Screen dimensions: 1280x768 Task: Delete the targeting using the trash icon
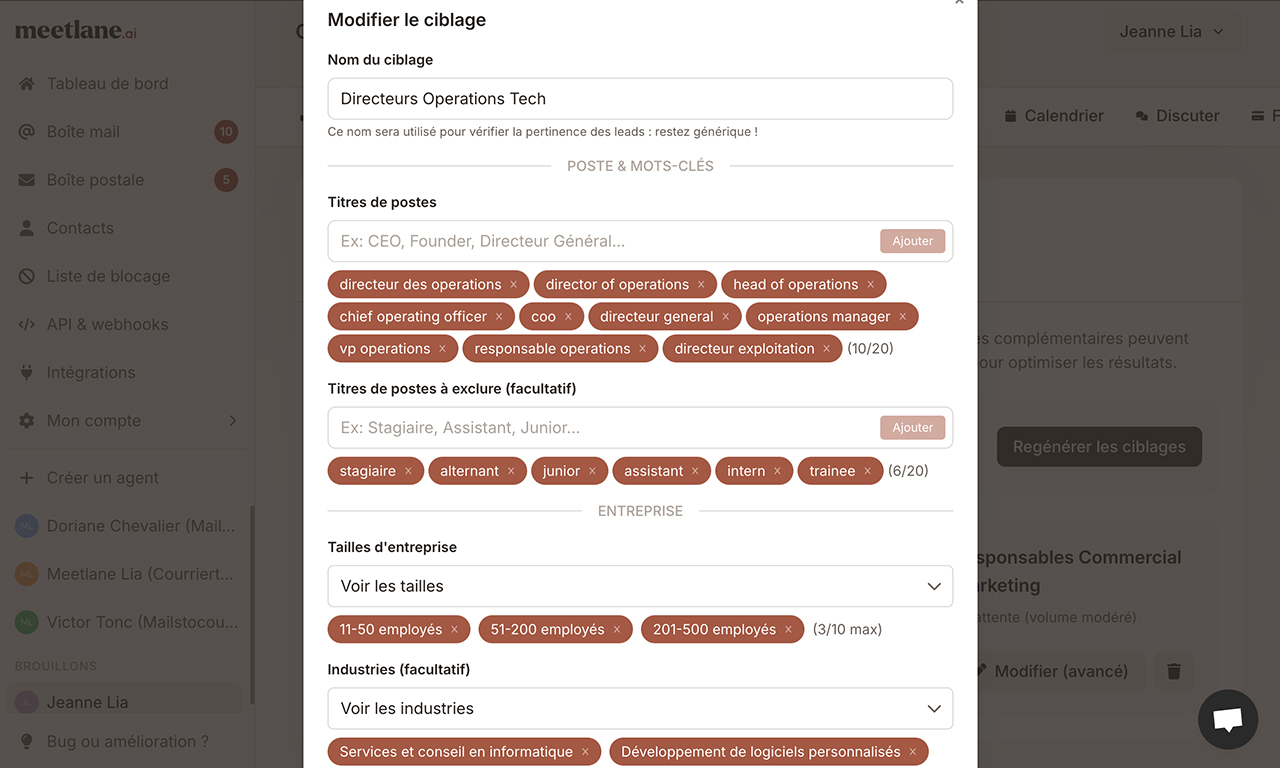pyautogui.click(x=1173, y=671)
